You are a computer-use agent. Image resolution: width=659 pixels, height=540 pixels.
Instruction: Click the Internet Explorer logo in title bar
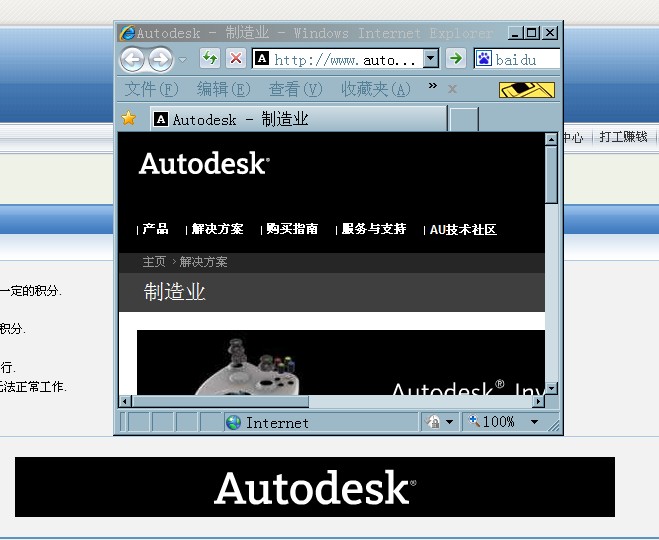click(x=127, y=33)
